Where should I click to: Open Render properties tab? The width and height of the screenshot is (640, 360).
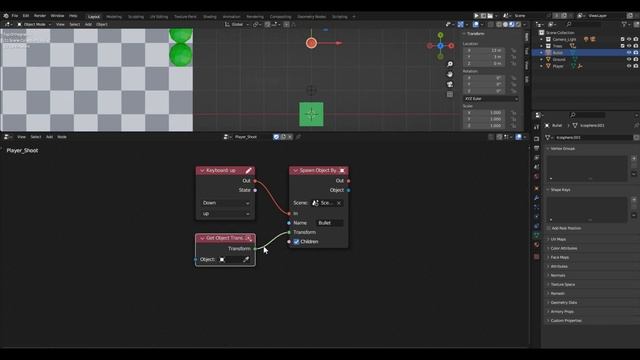click(x=536, y=139)
